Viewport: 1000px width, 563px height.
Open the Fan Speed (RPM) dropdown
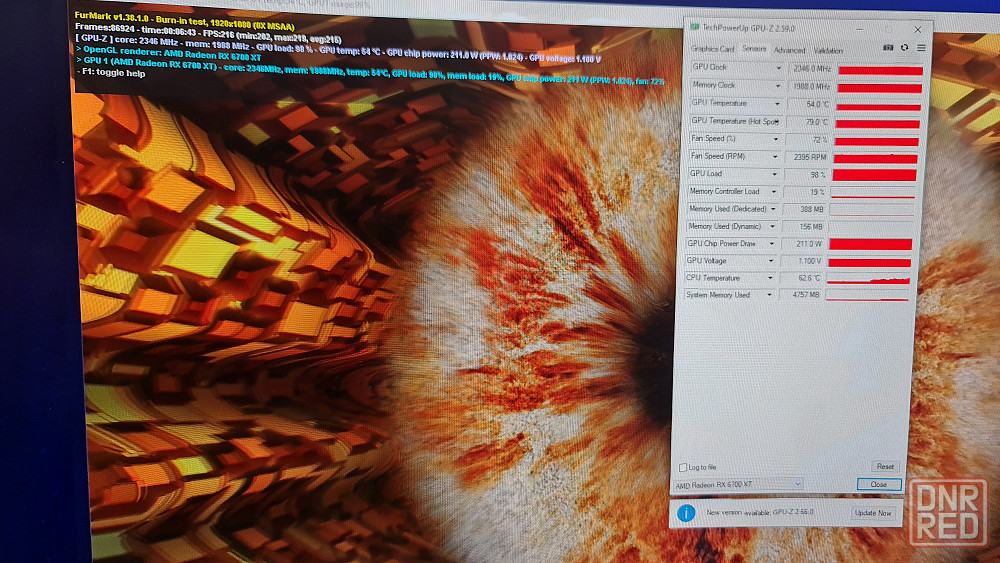point(775,157)
